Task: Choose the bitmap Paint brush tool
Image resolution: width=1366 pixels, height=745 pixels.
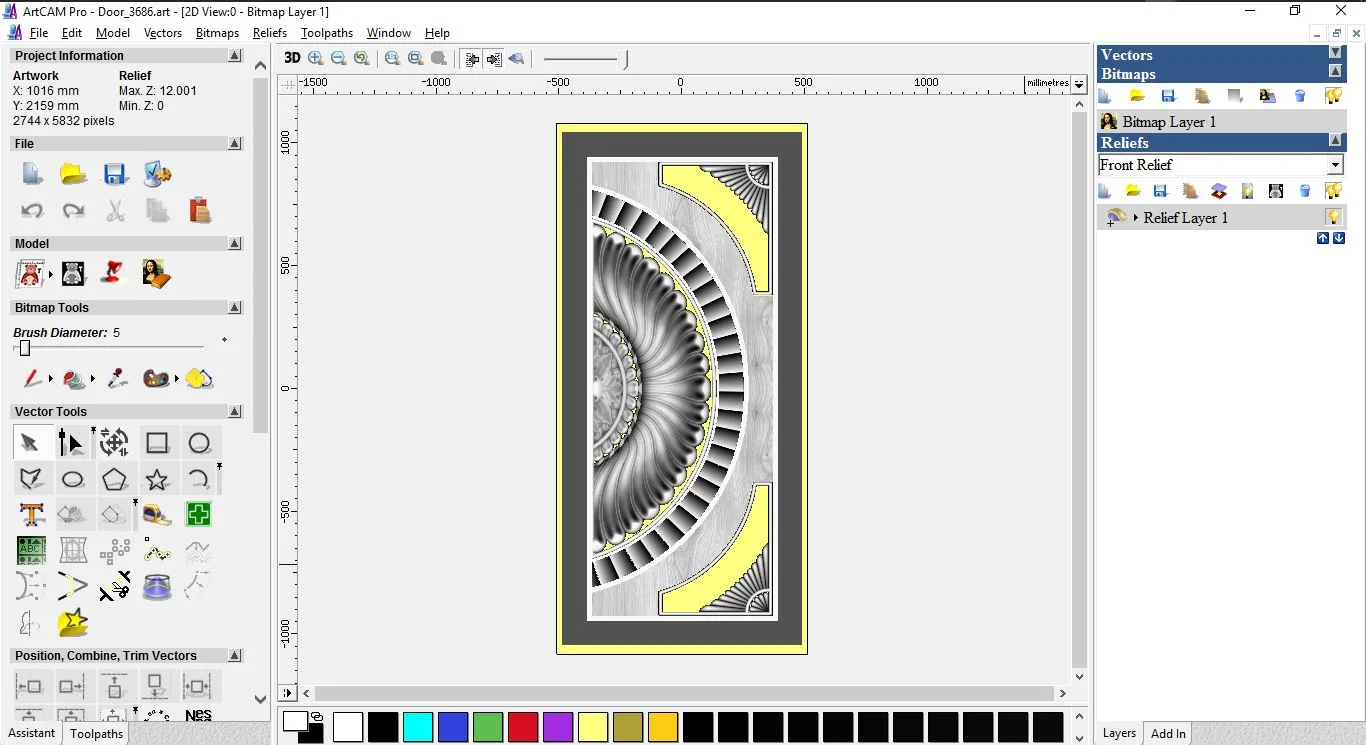Action: point(32,379)
